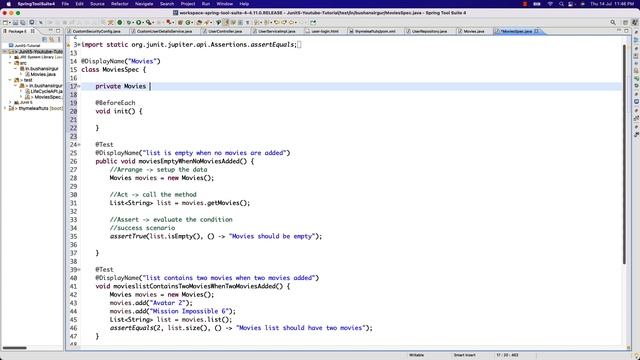640x360 pixels.
Task: Open the Window menu
Action: pos(224,4)
